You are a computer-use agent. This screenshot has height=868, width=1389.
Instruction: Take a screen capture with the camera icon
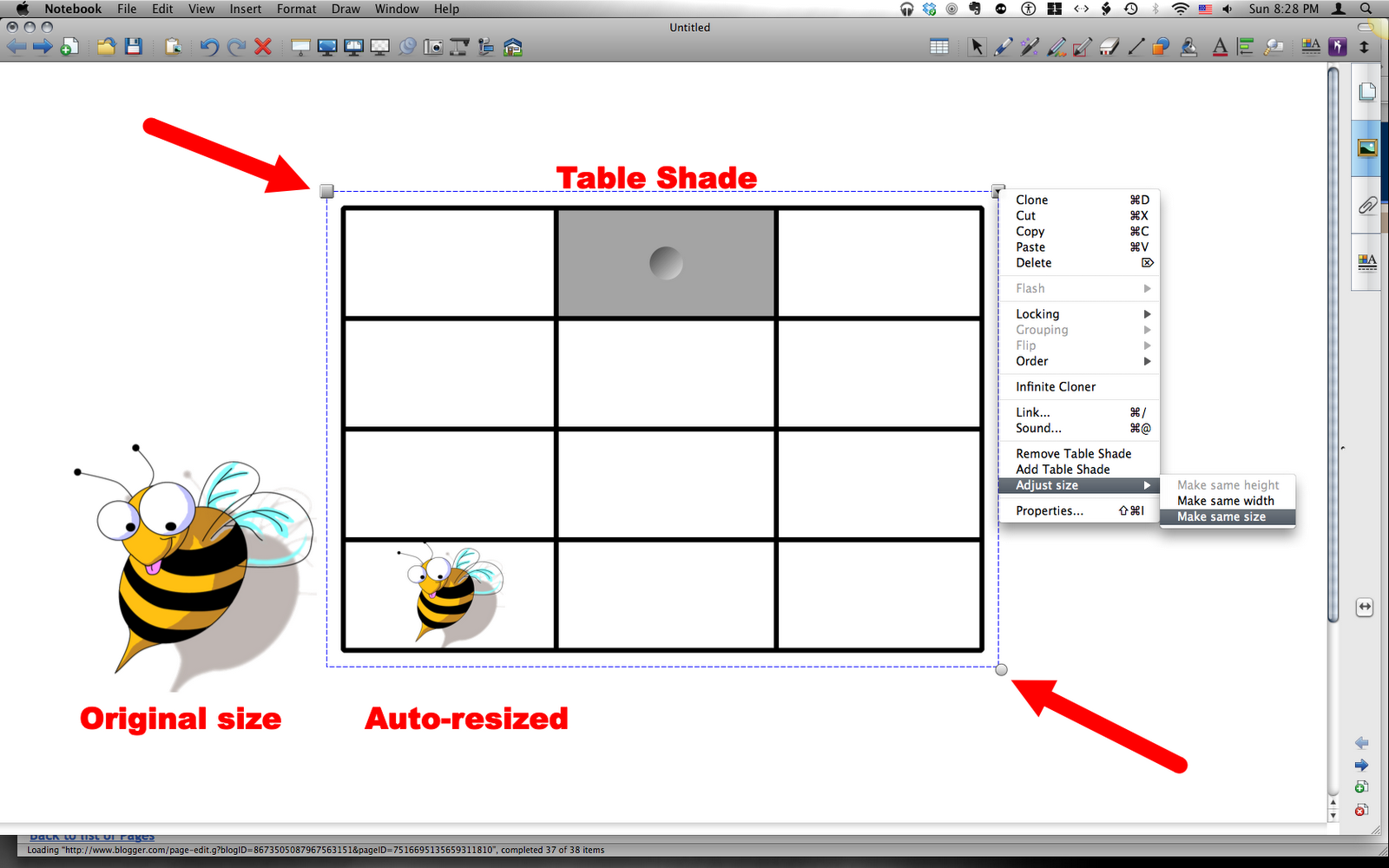tap(432, 48)
